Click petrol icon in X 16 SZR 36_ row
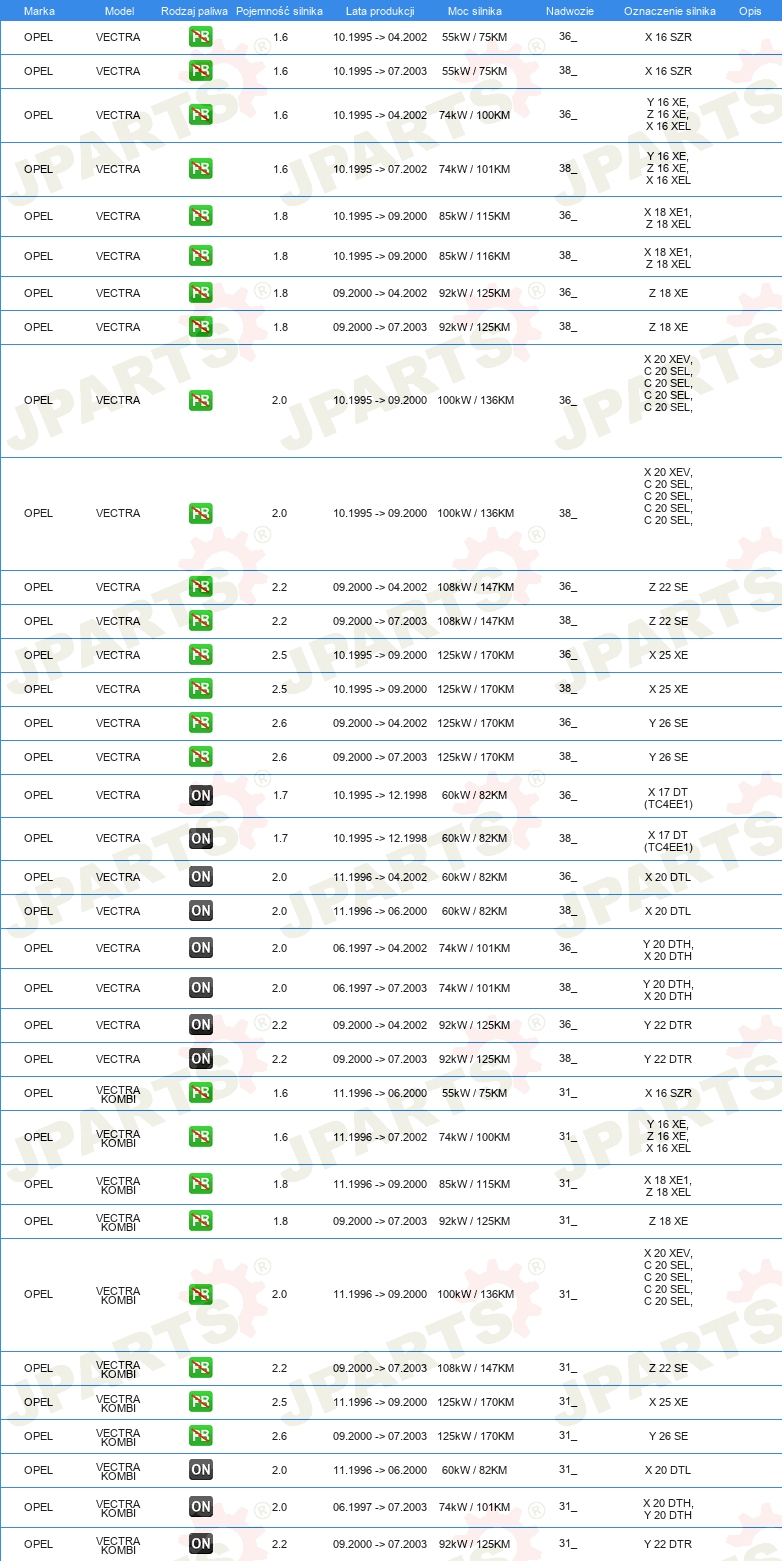 click(x=200, y=37)
